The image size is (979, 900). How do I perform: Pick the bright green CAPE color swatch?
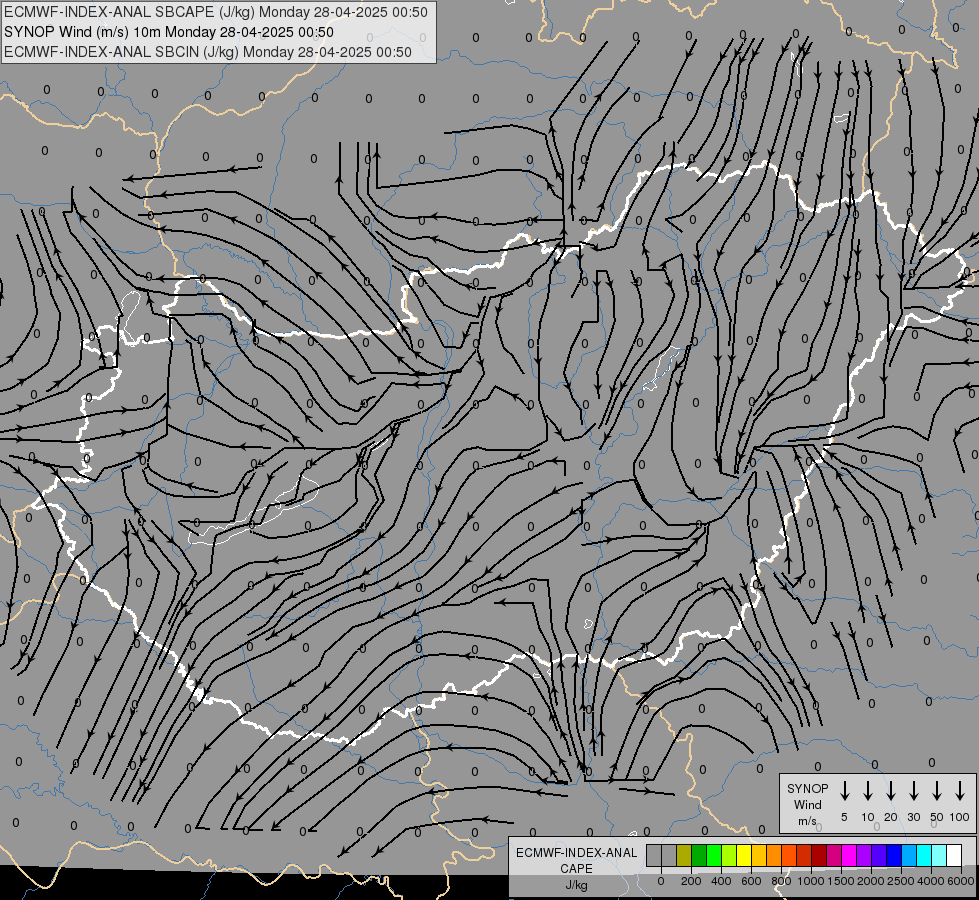click(714, 855)
